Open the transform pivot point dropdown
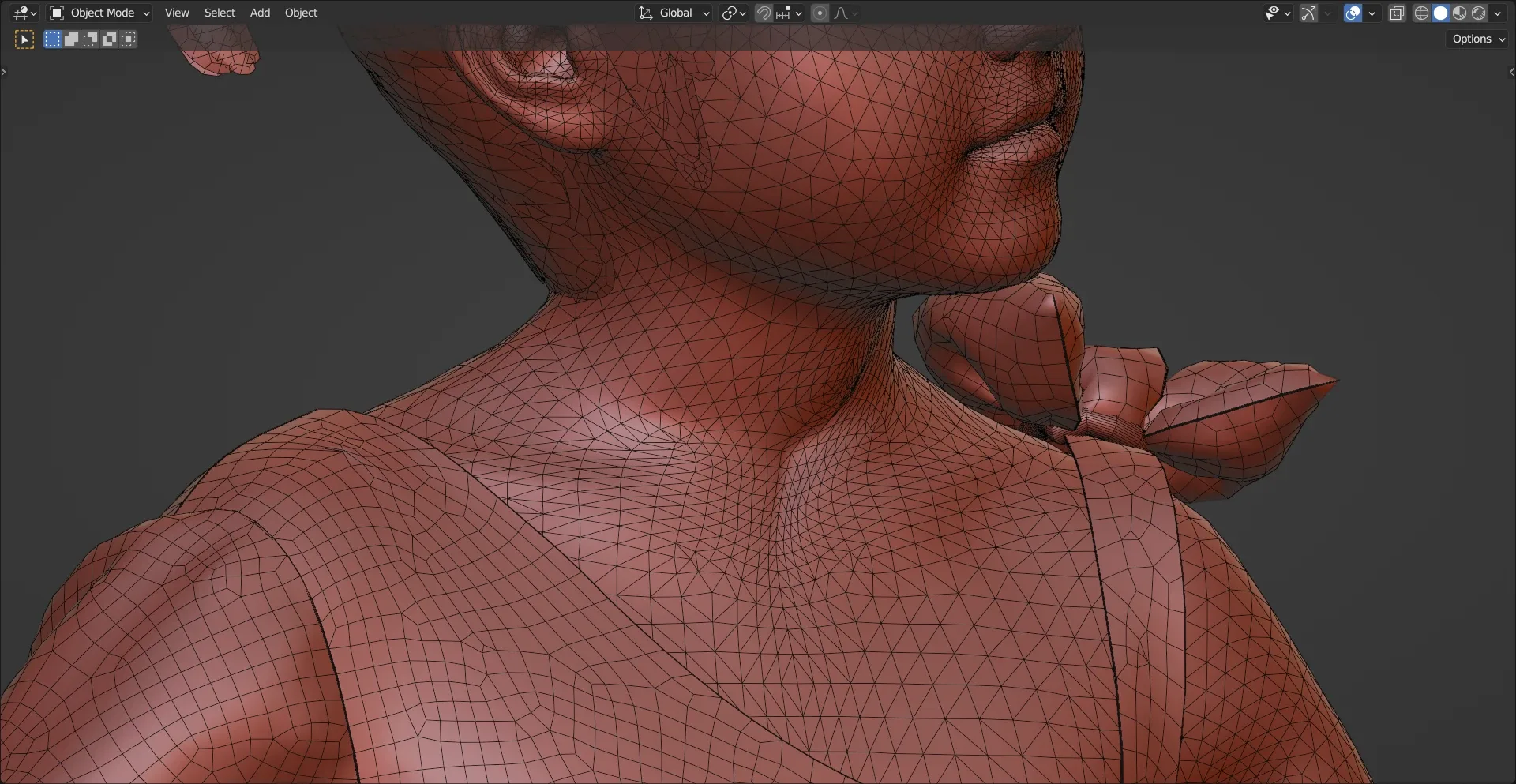 point(734,13)
